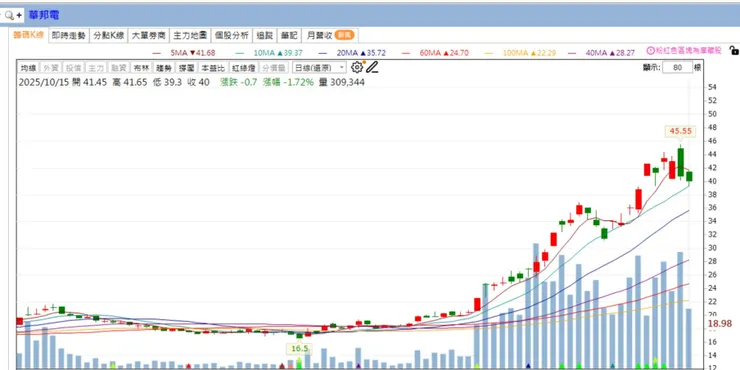Image resolution: width=740 pixels, height=370 pixels.
Task: Toggle the 外資 indicator button
Action: pos(50,68)
